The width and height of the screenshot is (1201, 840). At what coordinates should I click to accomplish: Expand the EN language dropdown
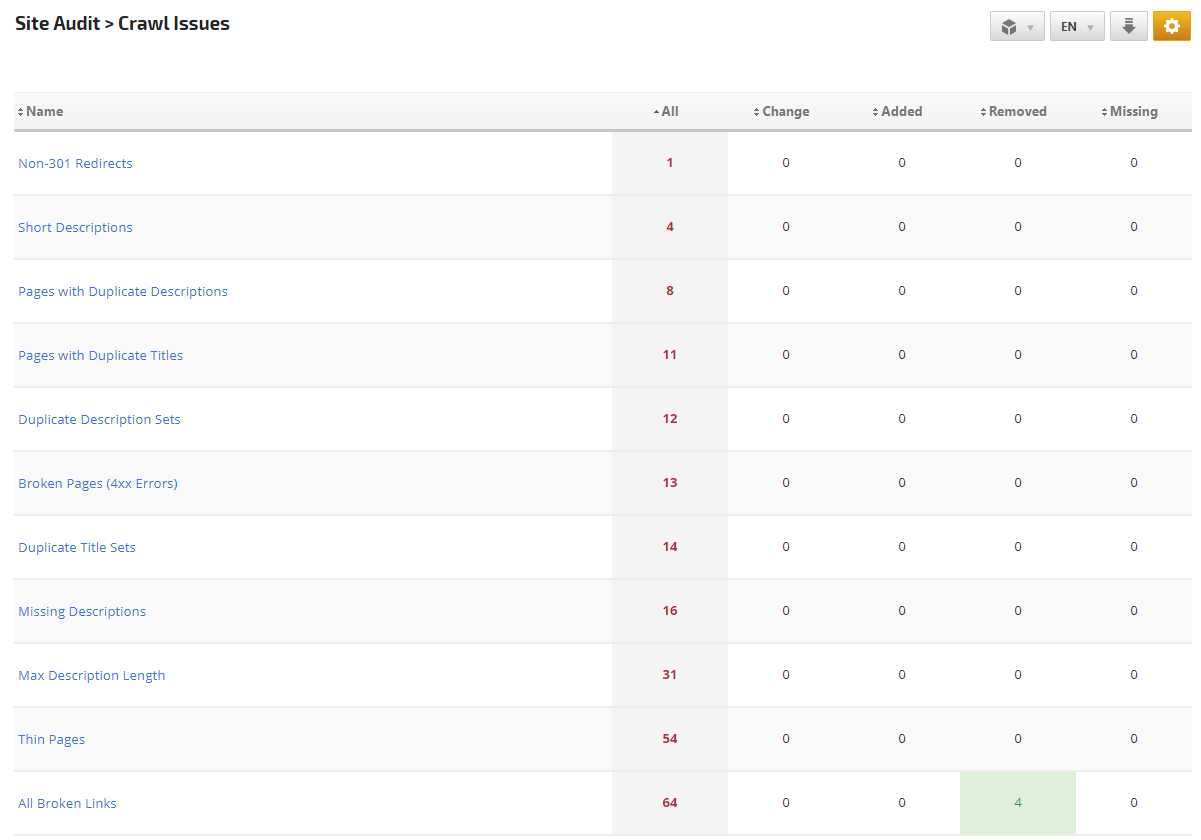click(1077, 27)
